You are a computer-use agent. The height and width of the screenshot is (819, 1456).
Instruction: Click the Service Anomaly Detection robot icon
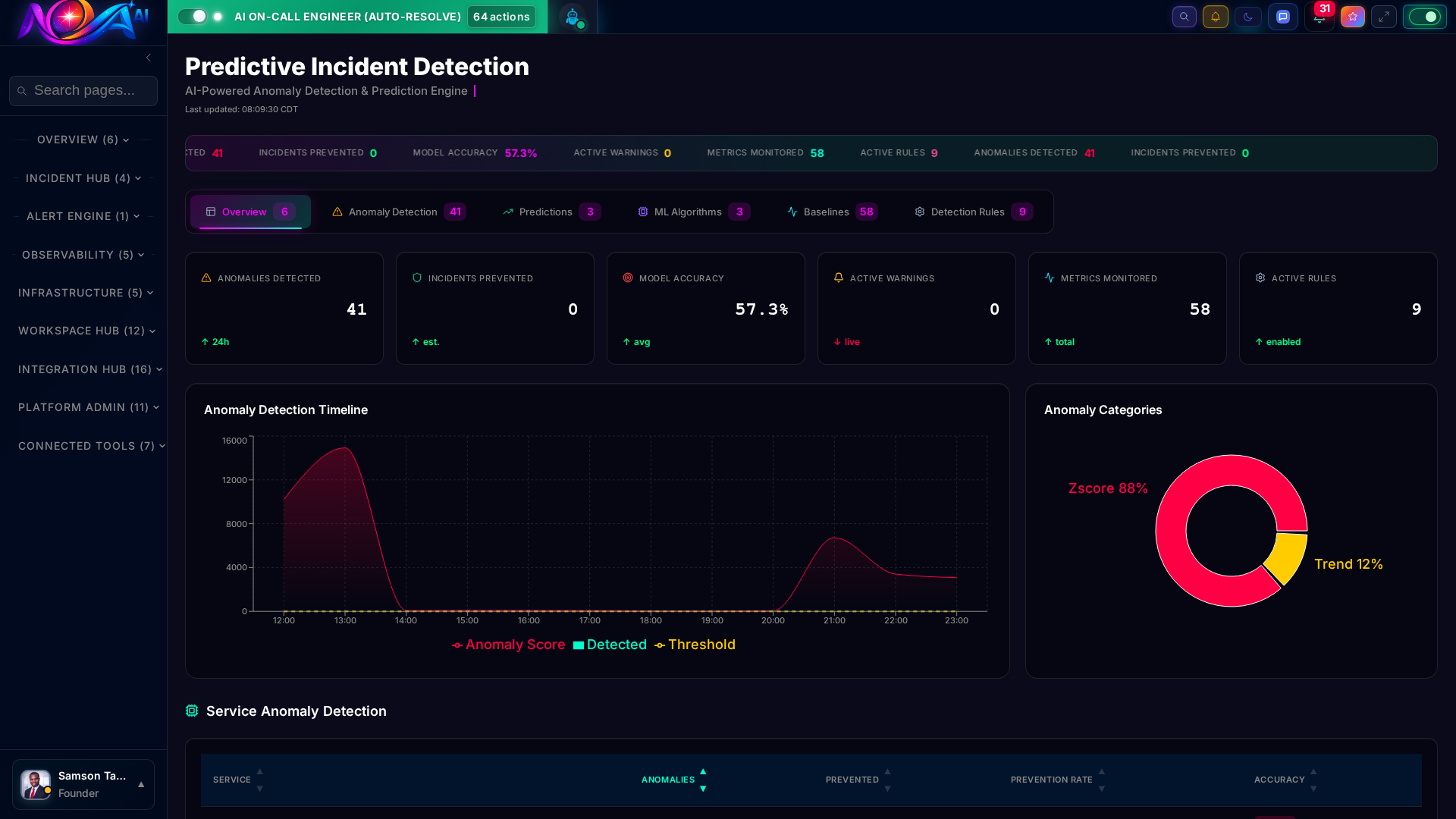tap(192, 711)
